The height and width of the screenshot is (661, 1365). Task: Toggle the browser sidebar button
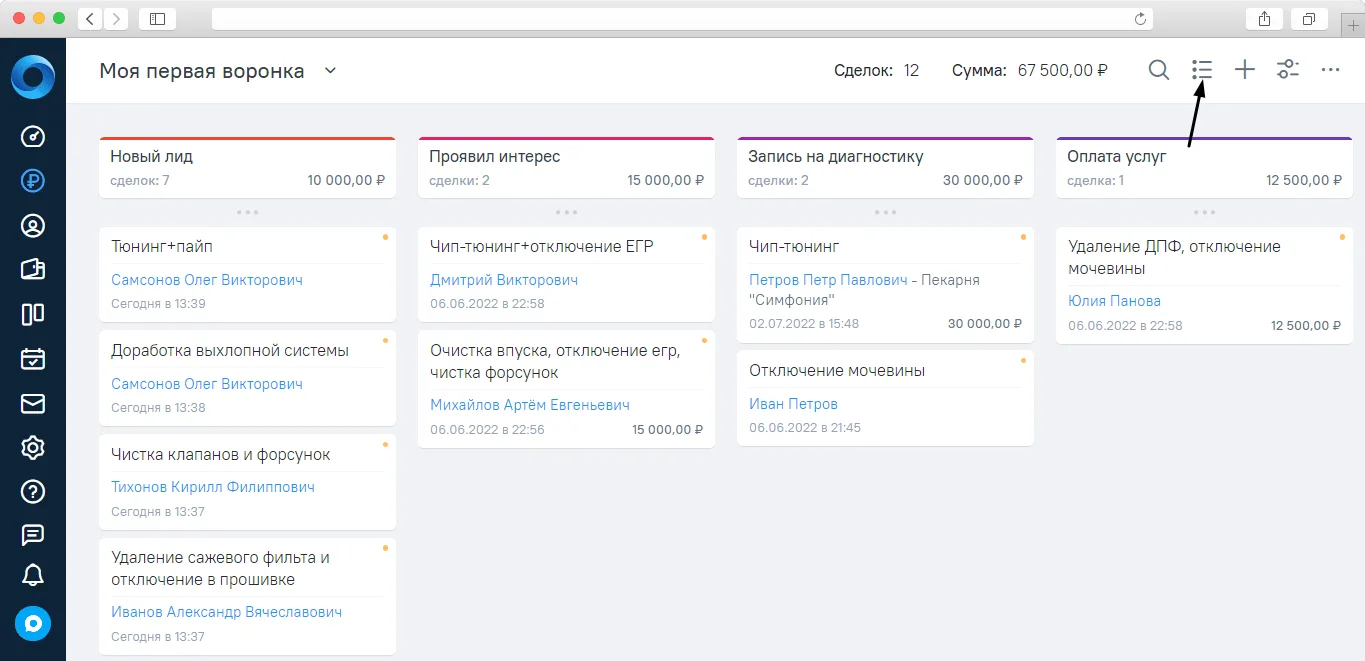[x=157, y=19]
